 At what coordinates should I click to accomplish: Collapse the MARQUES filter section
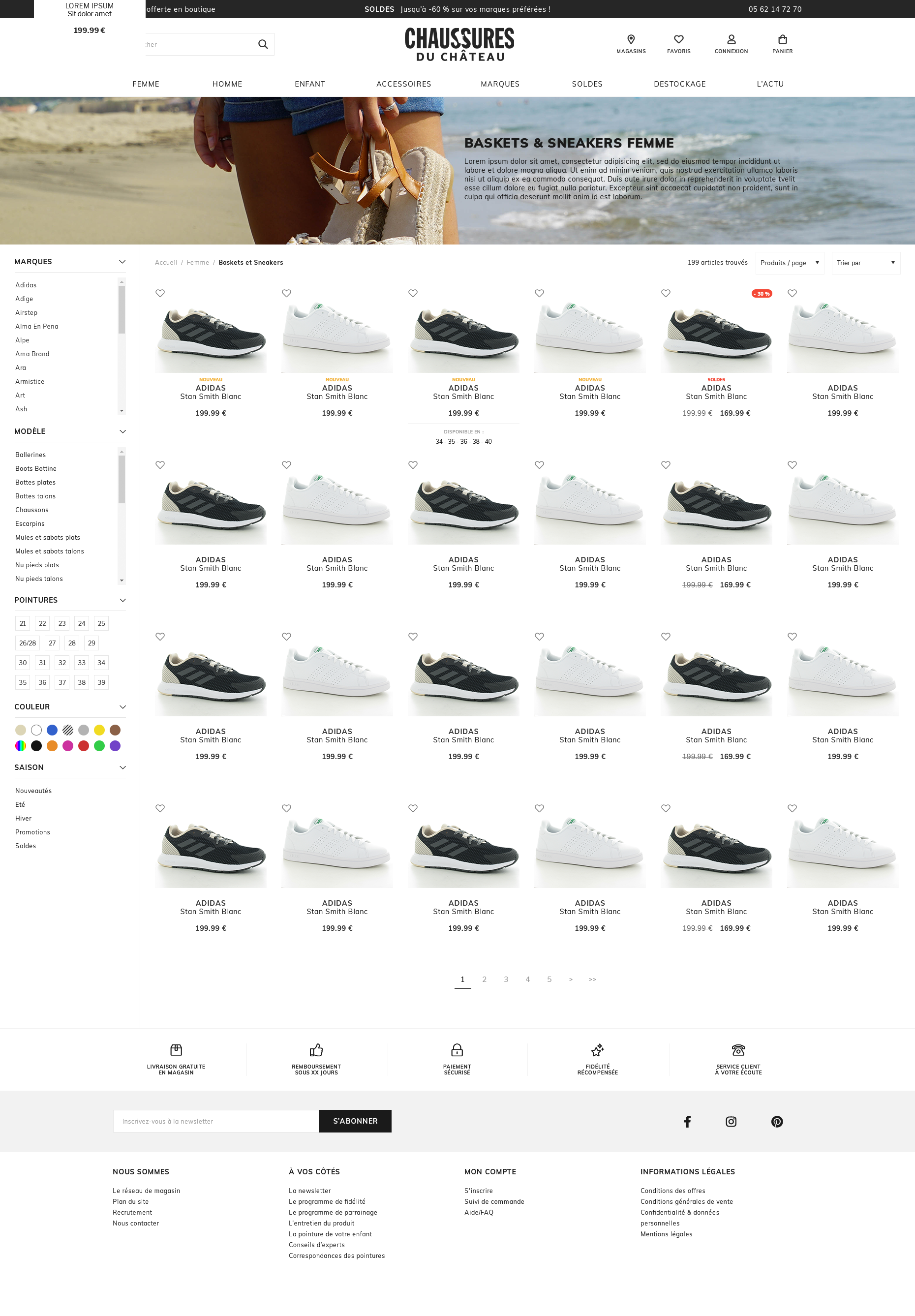122,261
